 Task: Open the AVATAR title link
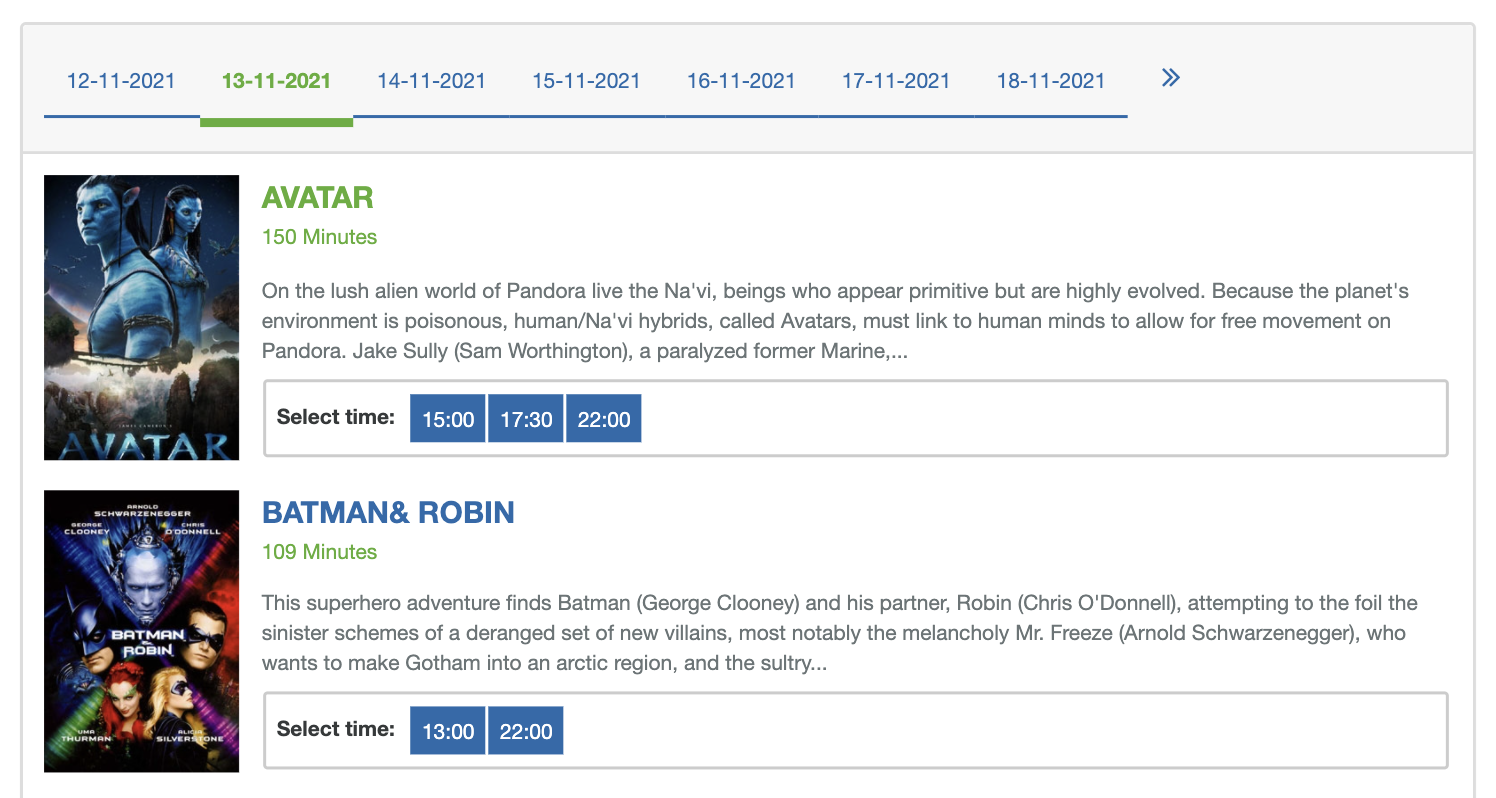point(317,198)
